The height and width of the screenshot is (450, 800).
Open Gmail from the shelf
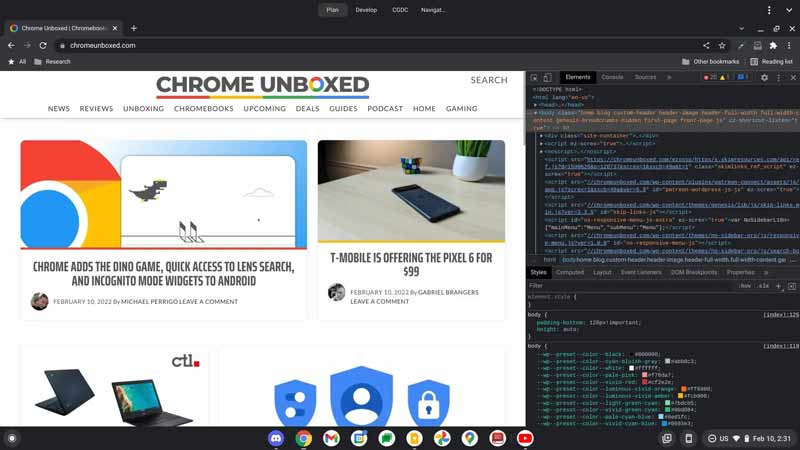(x=331, y=438)
